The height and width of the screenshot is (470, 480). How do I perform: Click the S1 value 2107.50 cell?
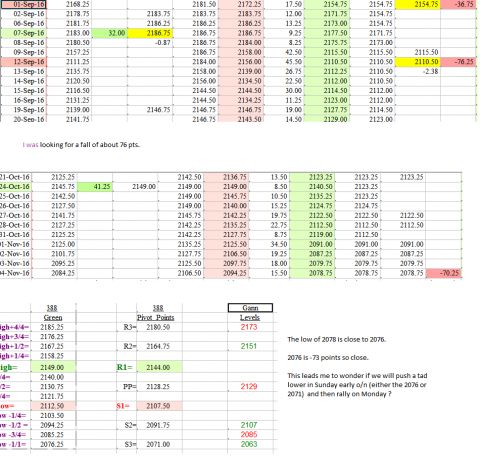pyautogui.click(x=159, y=406)
